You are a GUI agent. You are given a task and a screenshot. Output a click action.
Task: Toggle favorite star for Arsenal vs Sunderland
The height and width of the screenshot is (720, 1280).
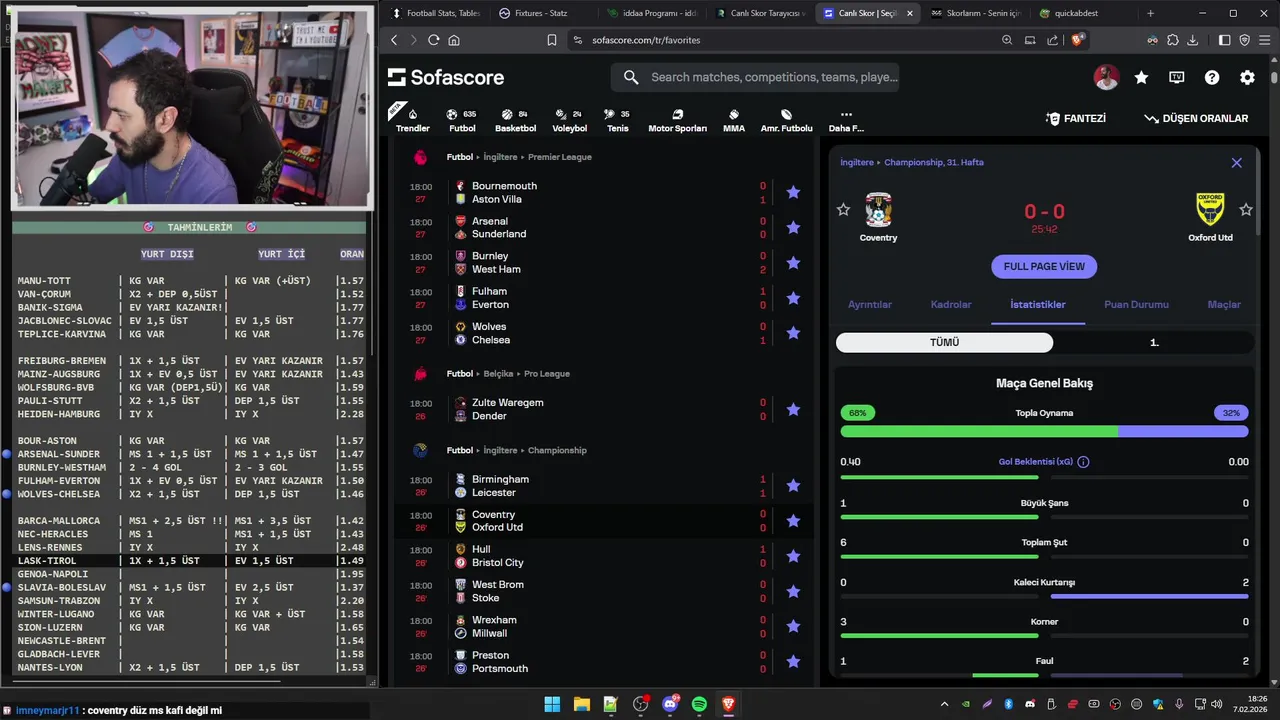click(x=793, y=227)
